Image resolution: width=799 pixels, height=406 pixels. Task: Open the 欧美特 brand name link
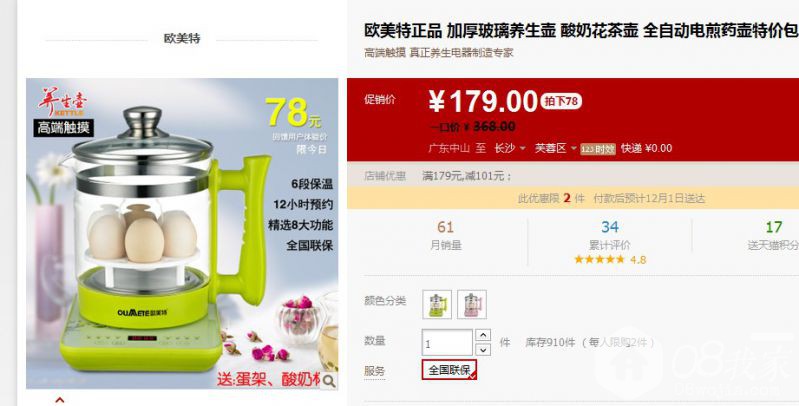coord(182,38)
